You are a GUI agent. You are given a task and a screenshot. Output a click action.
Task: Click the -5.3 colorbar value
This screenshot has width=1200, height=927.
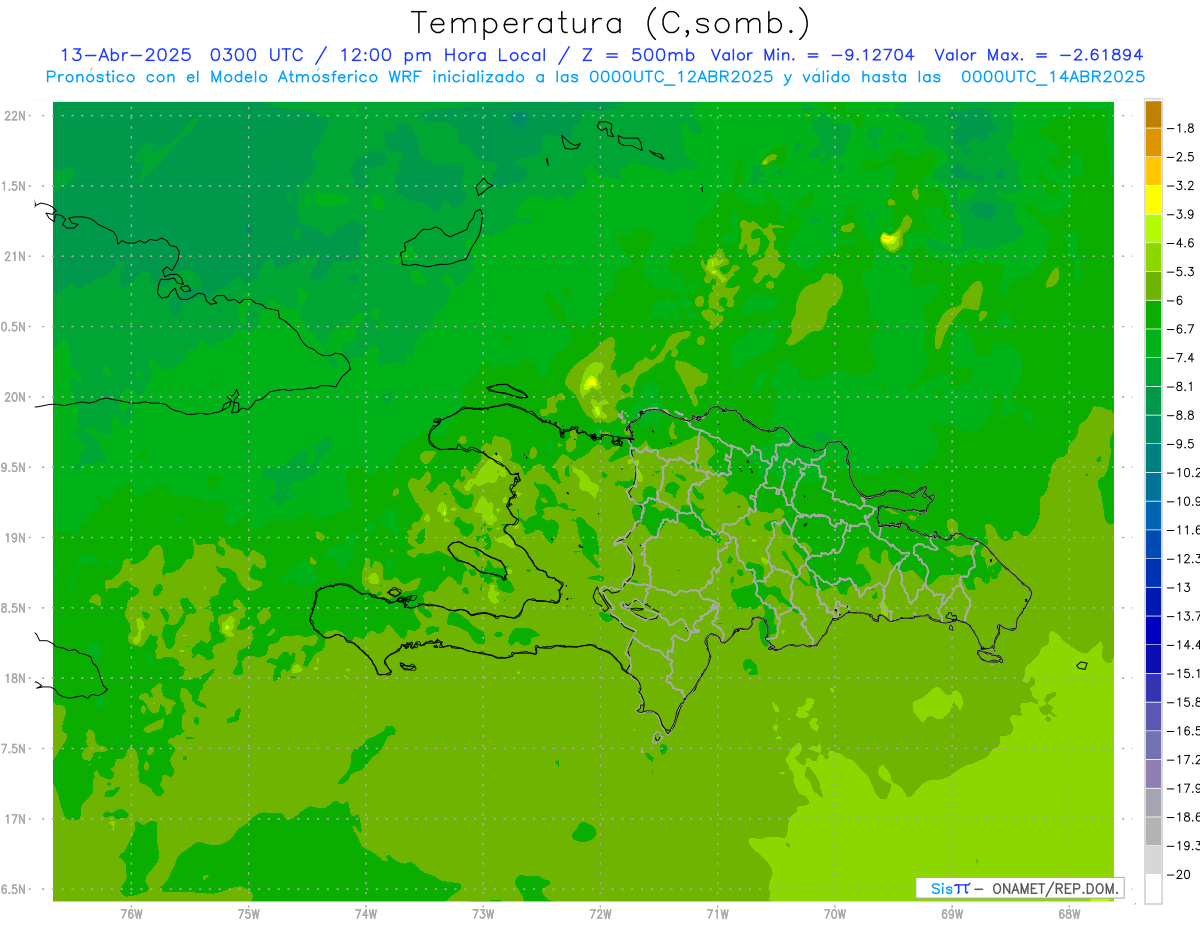click(x=1181, y=271)
